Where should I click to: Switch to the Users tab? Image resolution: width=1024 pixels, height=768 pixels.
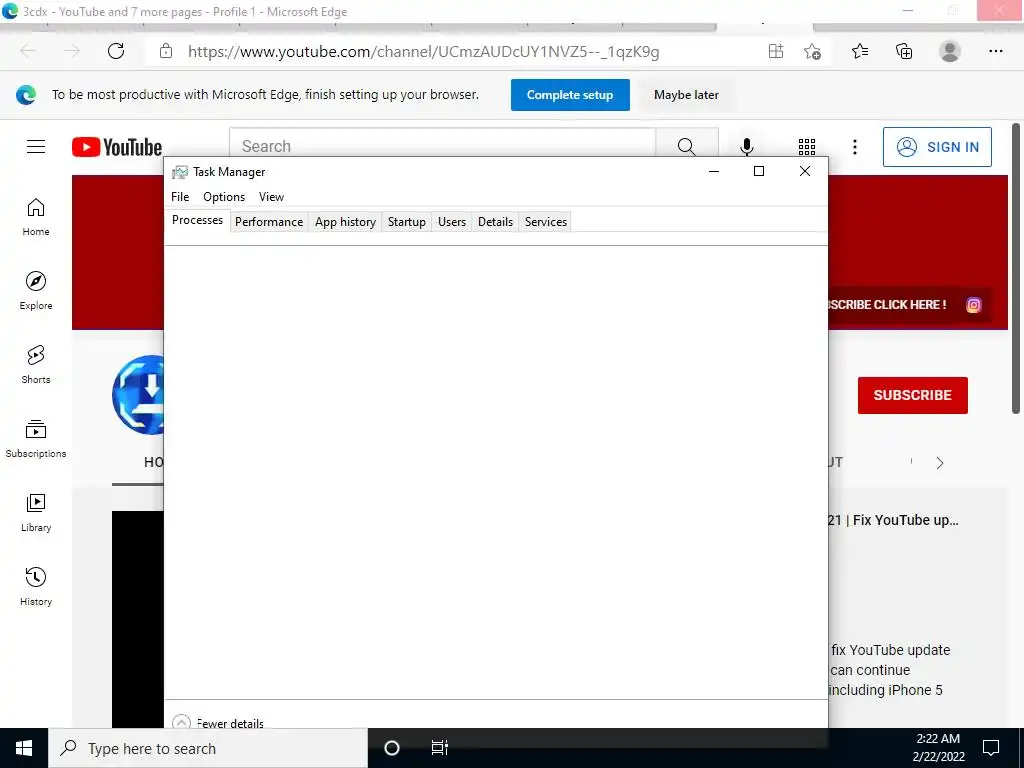coord(452,221)
